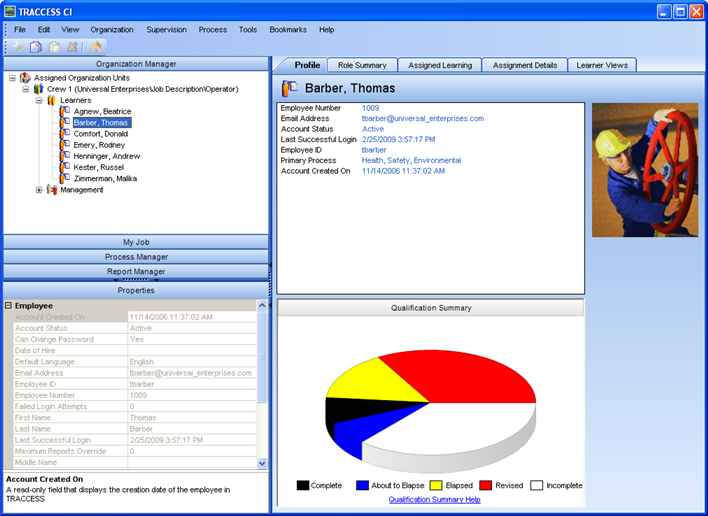Open the Process menu

coord(213,30)
